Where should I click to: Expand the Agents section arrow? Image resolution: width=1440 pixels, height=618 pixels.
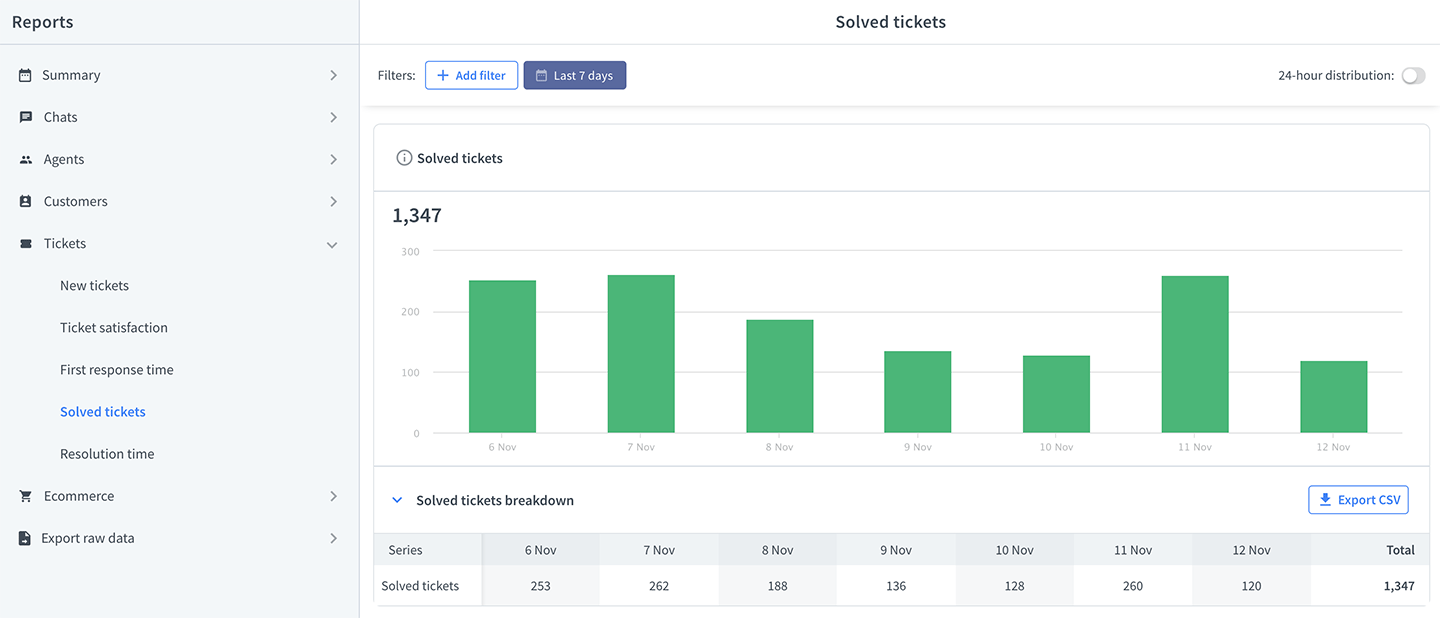334,159
